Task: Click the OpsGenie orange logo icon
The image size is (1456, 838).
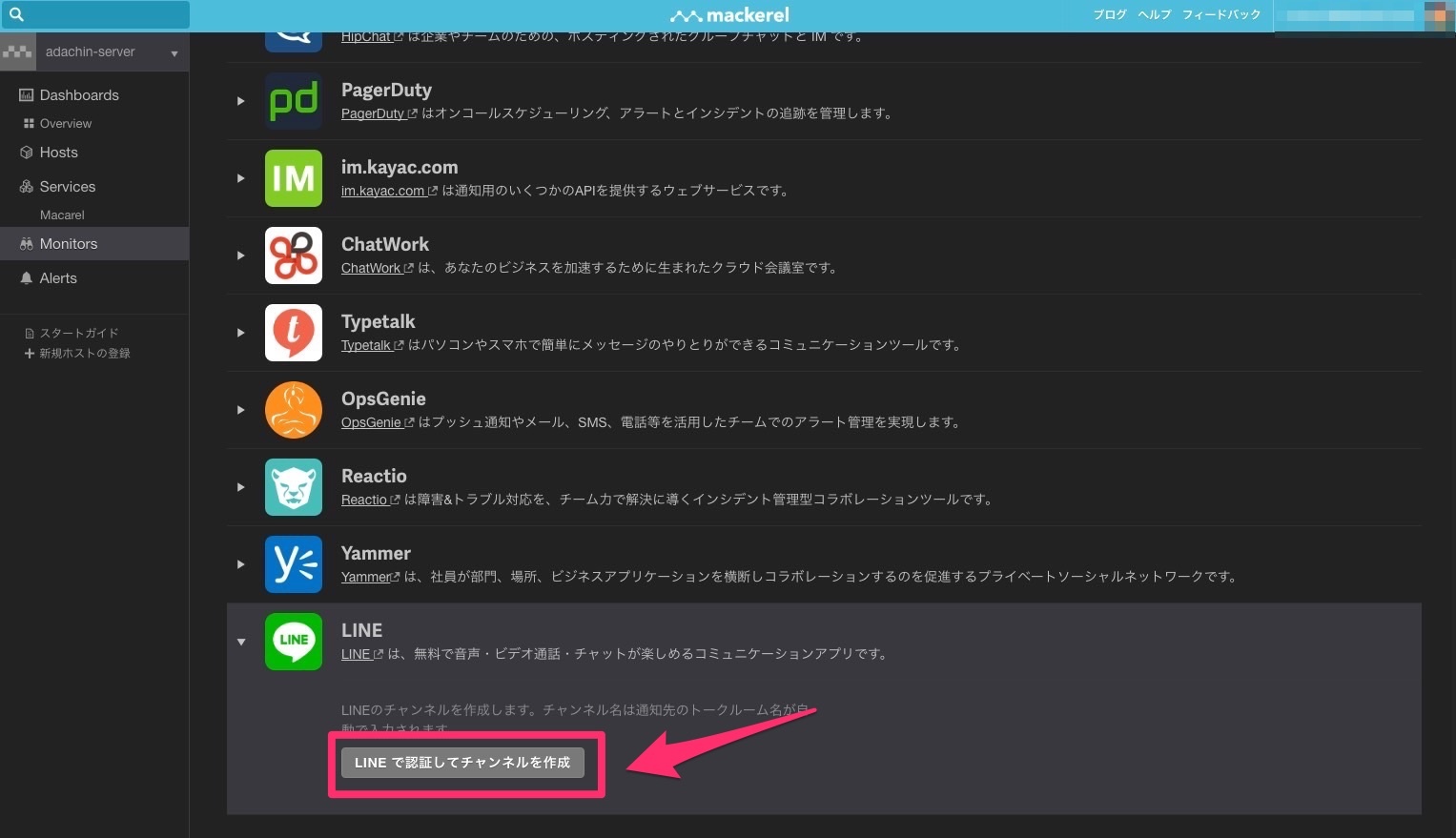Action: click(293, 410)
